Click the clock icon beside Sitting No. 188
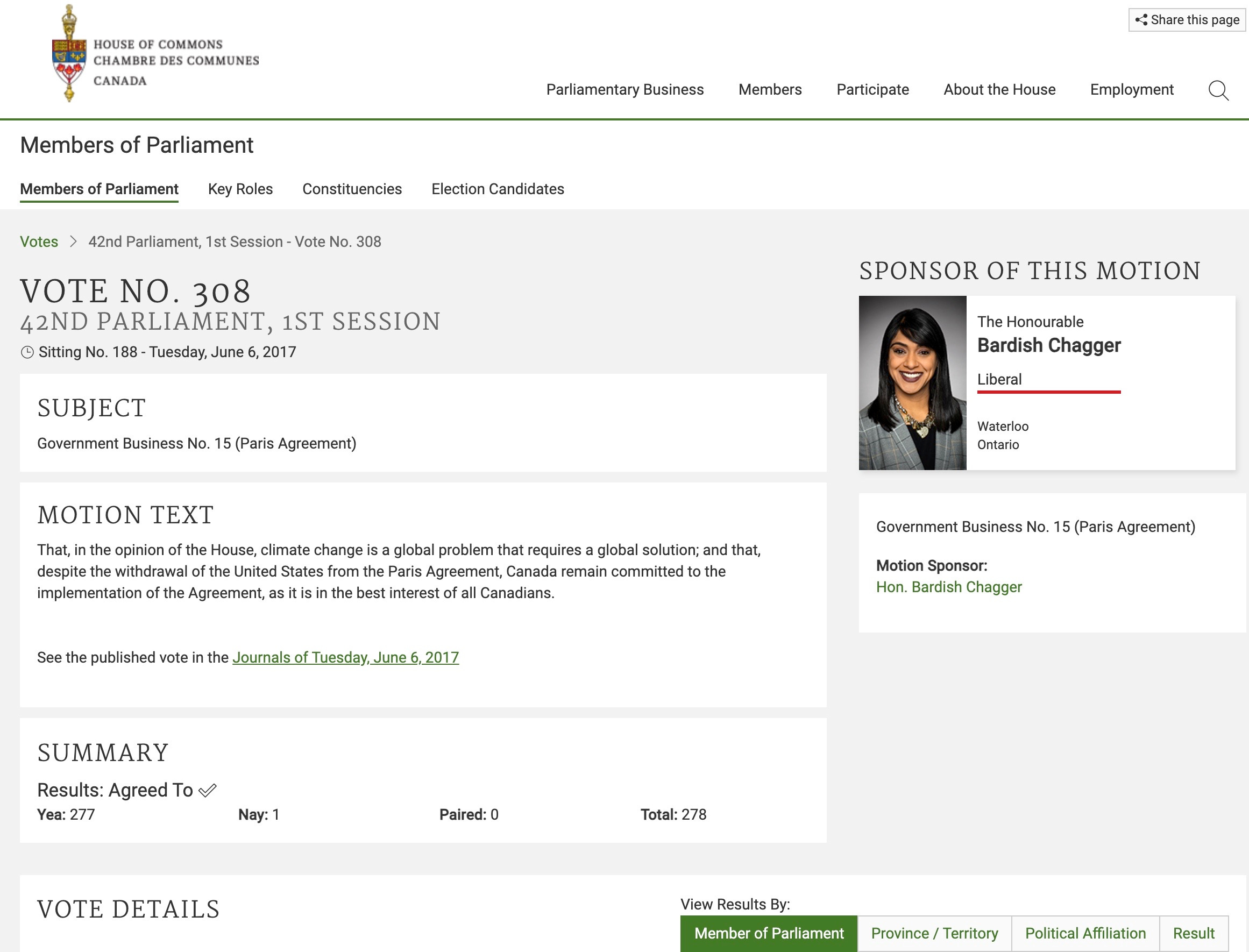 coord(27,352)
